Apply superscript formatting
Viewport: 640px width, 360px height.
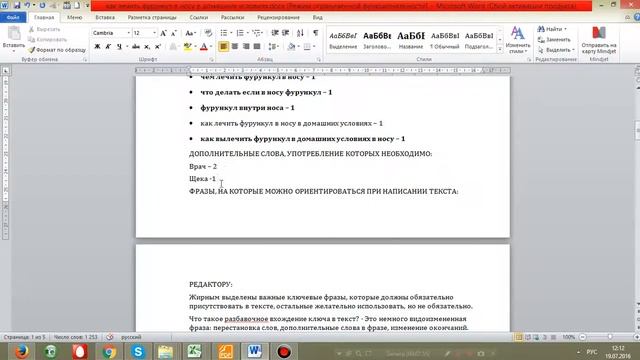(x=158, y=47)
